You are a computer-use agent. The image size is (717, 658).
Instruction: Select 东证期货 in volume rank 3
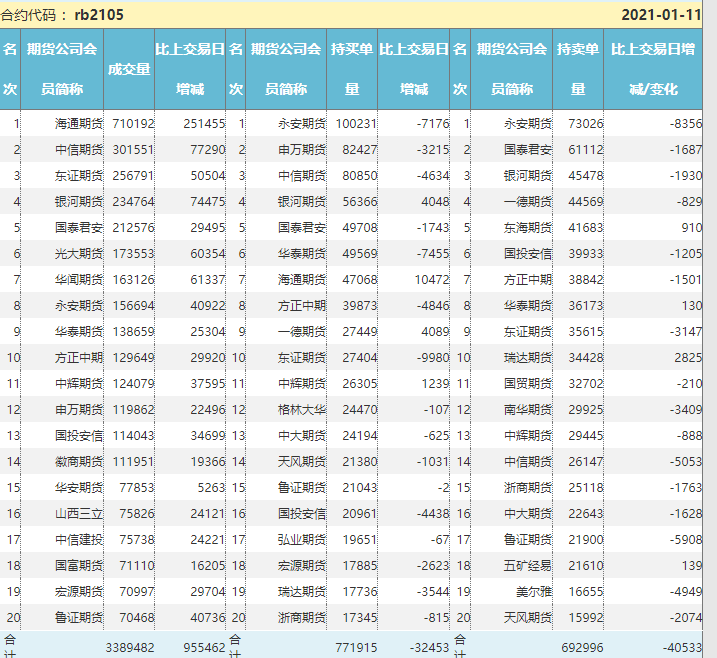click(x=79, y=176)
